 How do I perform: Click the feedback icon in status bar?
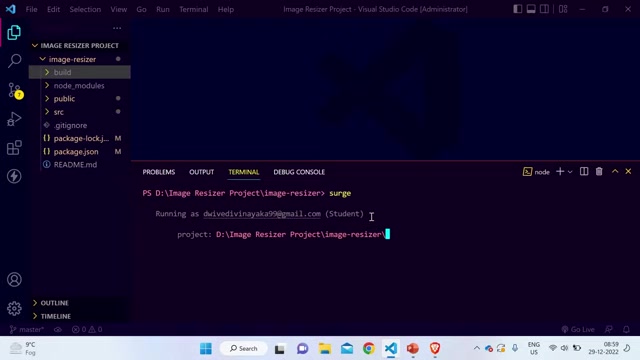[609, 329]
